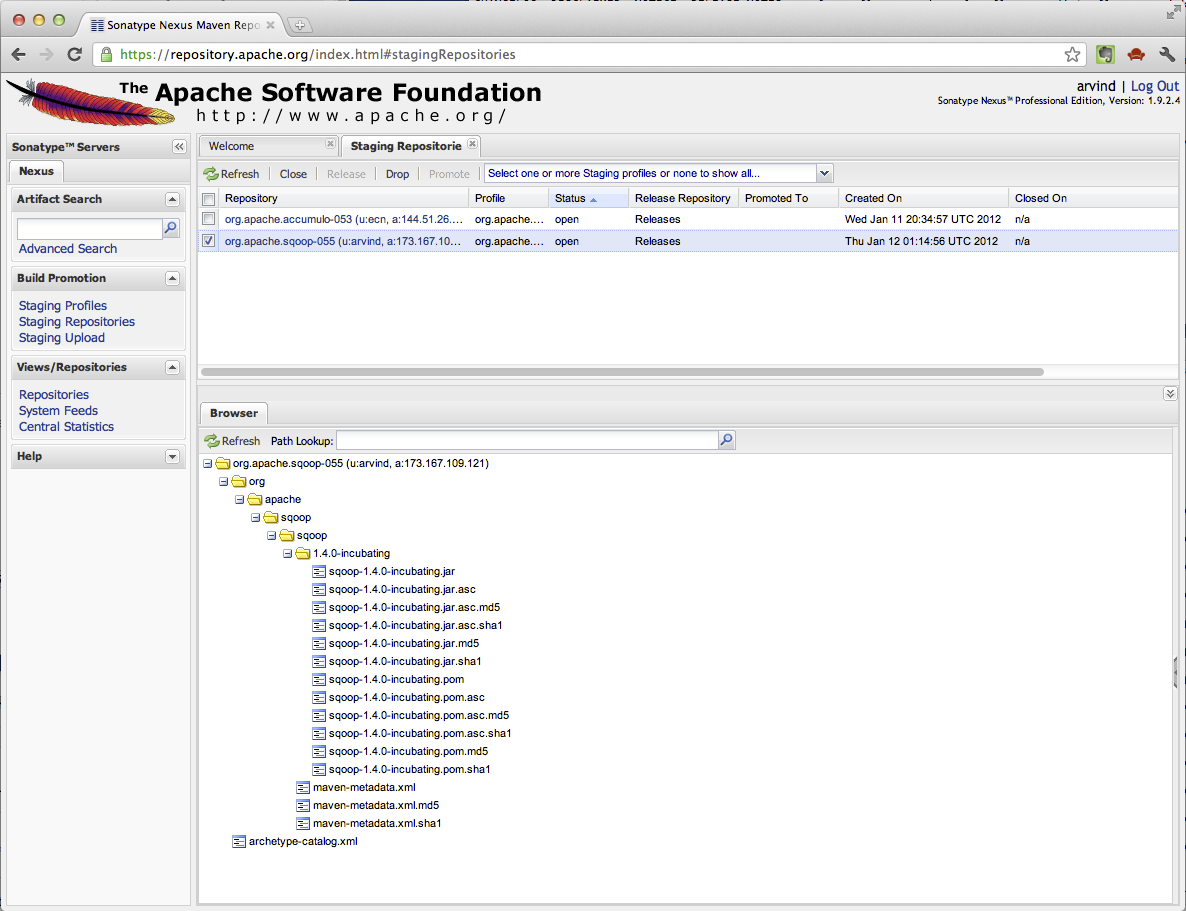
Task: Collapse the Views/Repositories section
Action: (172, 368)
